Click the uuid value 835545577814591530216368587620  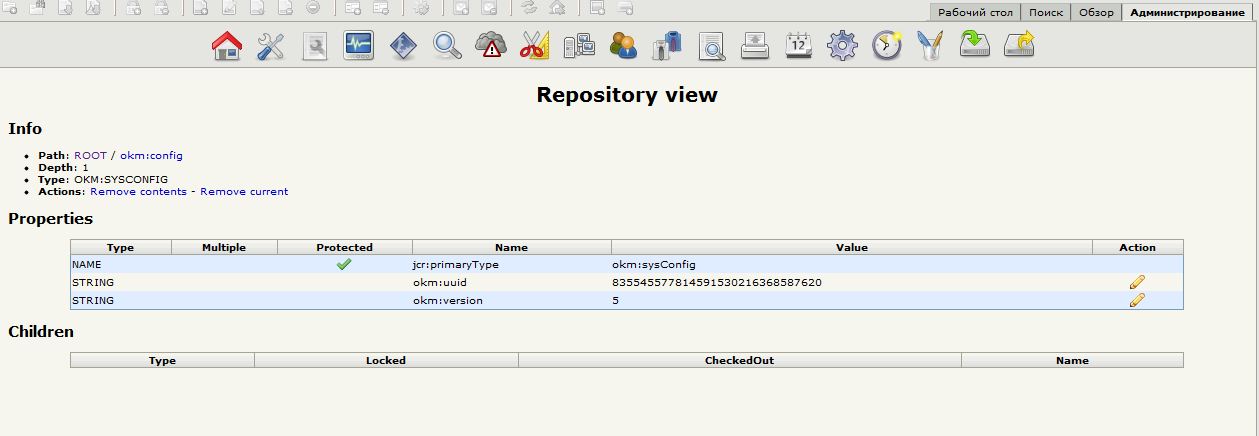[717, 283]
